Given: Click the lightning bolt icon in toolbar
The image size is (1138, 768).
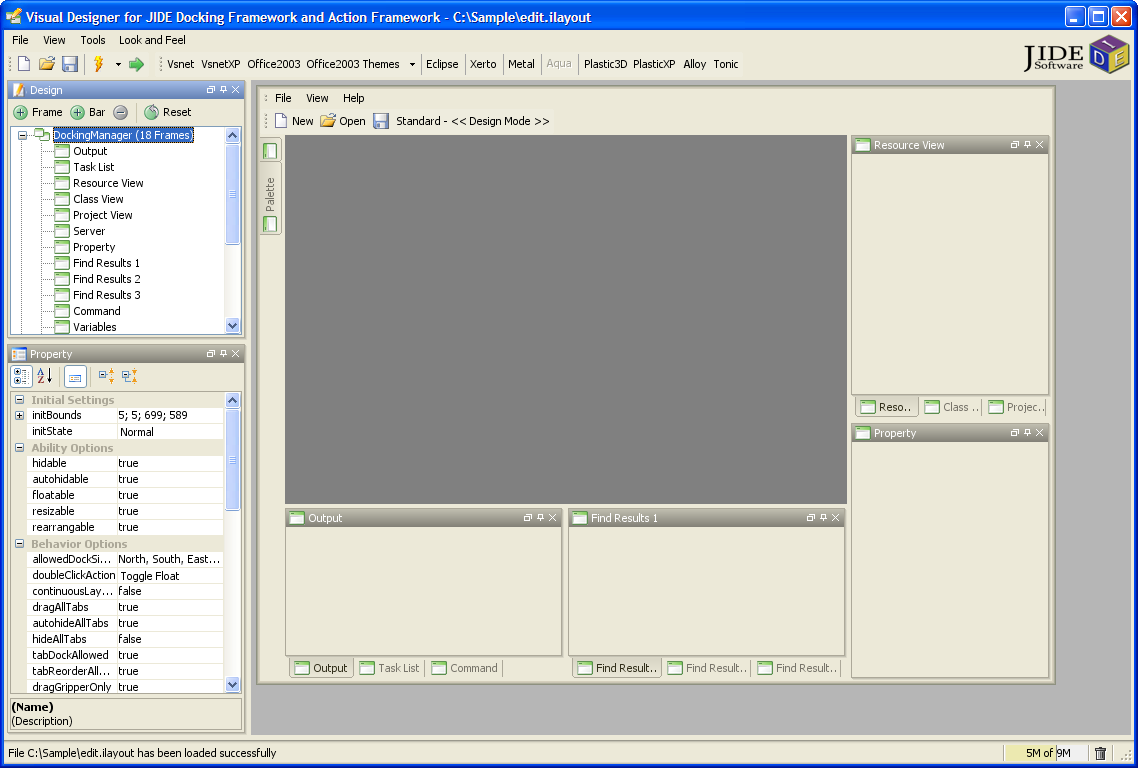Looking at the screenshot, I should point(99,64).
